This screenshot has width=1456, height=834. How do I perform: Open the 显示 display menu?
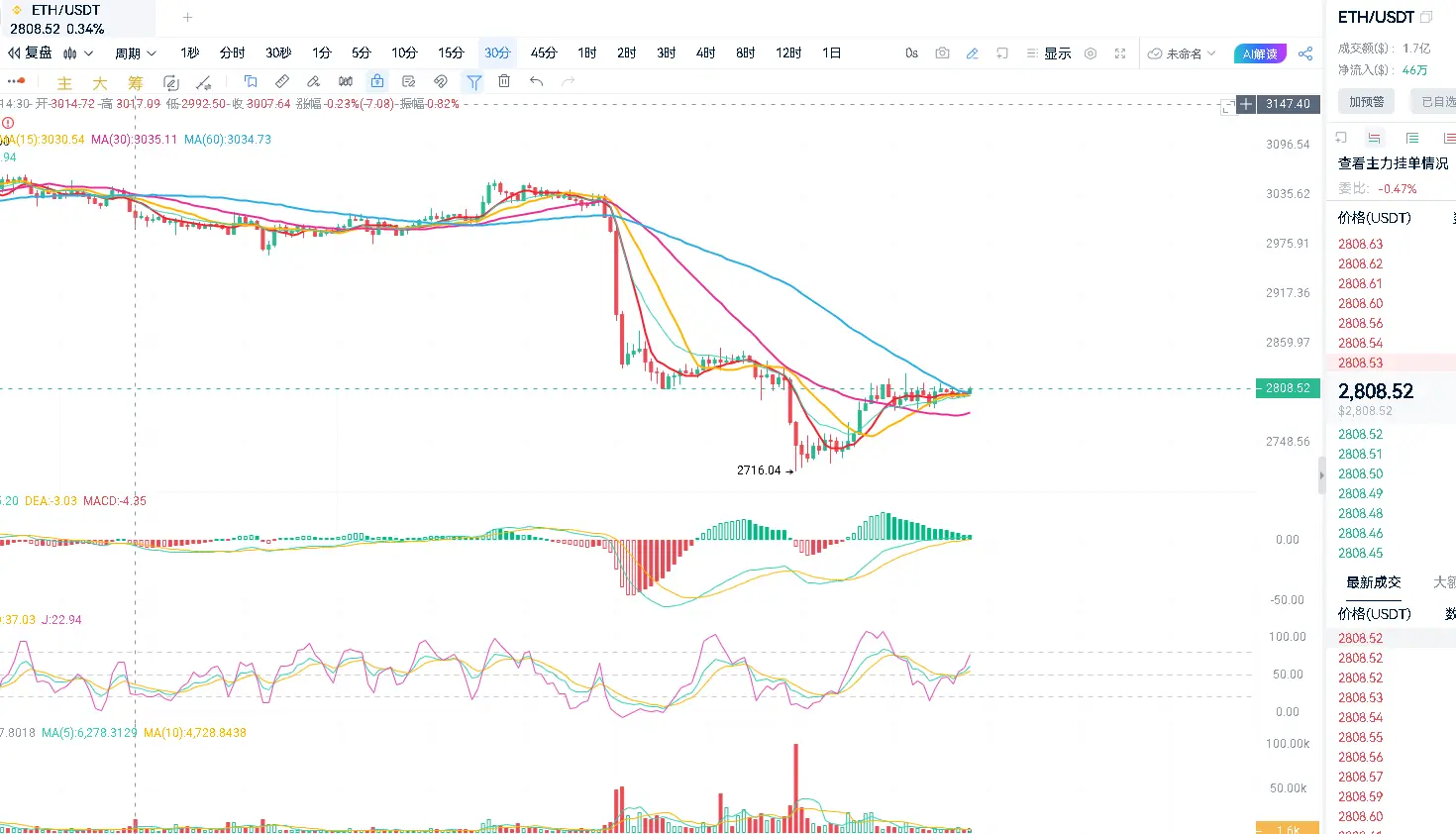click(x=1049, y=53)
